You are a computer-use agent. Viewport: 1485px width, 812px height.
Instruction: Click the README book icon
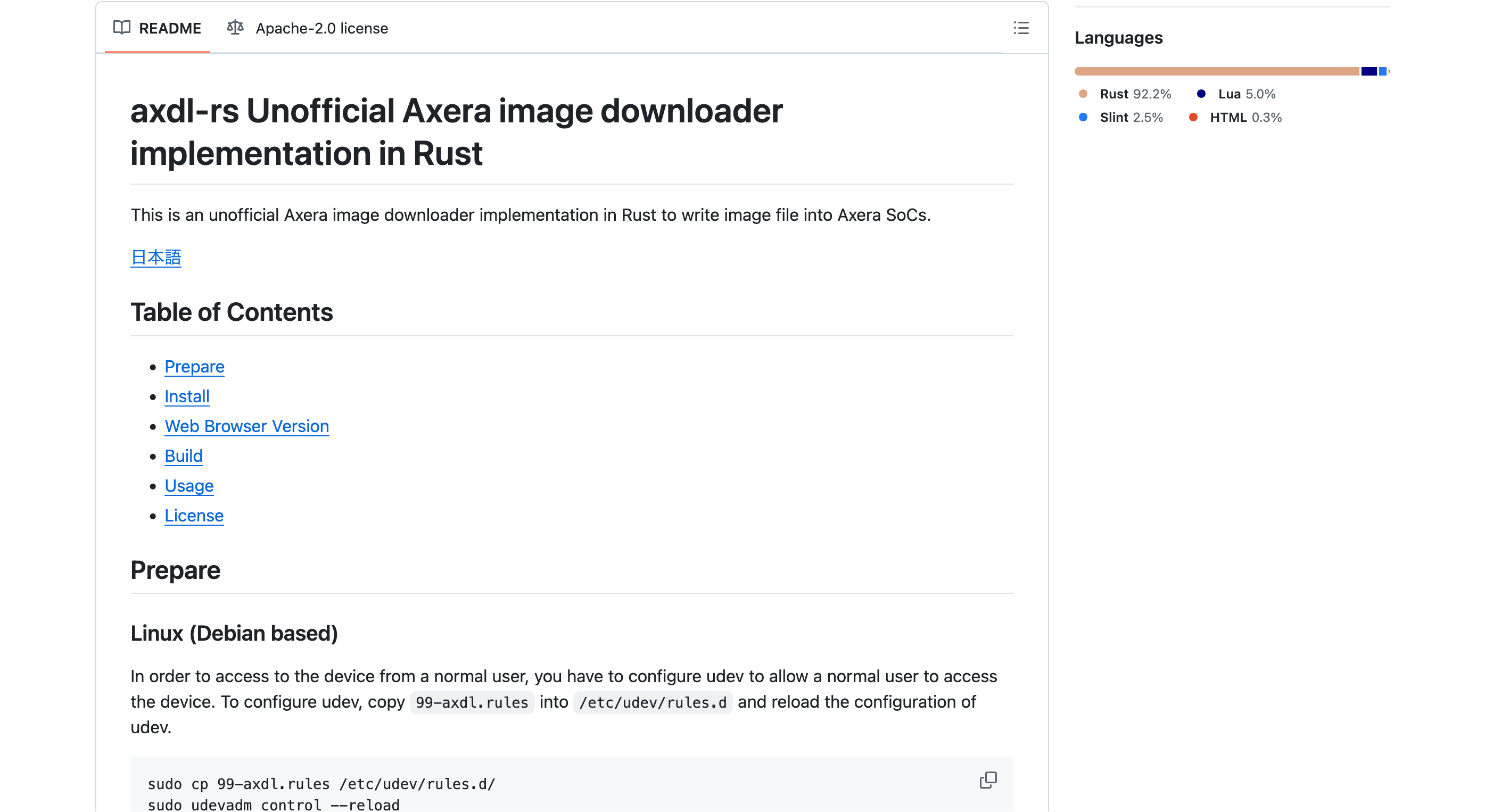122,28
